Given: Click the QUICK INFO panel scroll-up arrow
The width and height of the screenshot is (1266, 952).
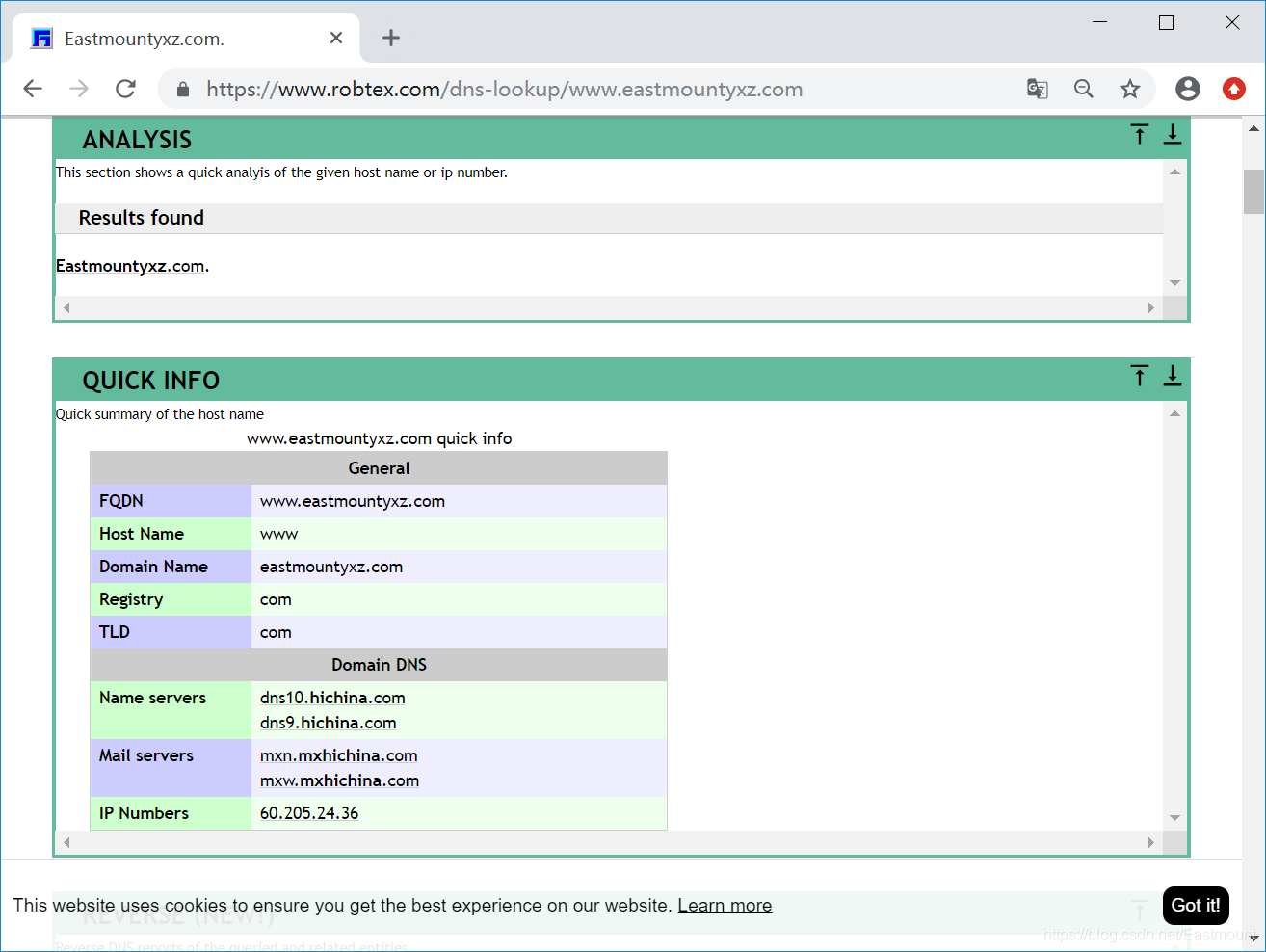Looking at the screenshot, I should click(x=1174, y=413).
